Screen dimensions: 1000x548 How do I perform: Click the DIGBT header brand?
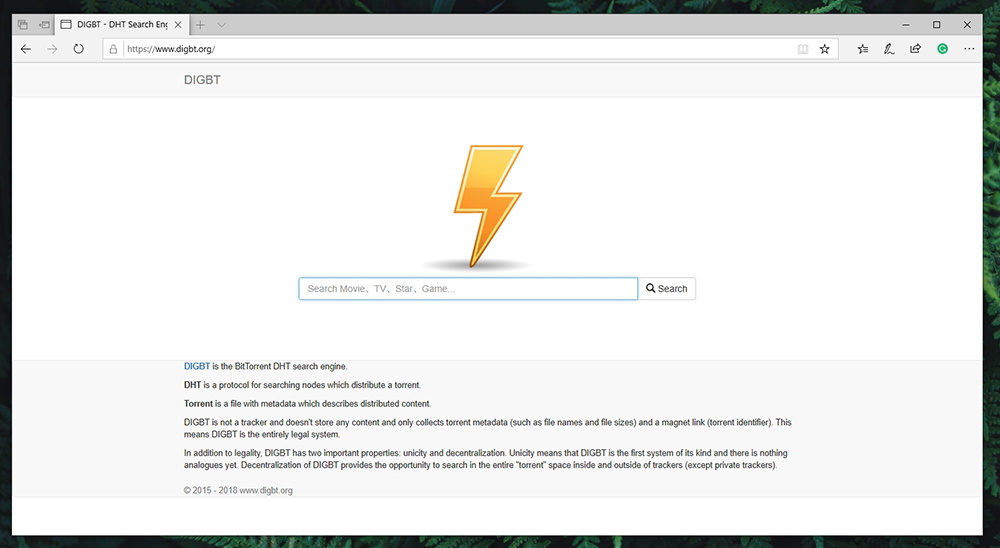click(x=202, y=80)
